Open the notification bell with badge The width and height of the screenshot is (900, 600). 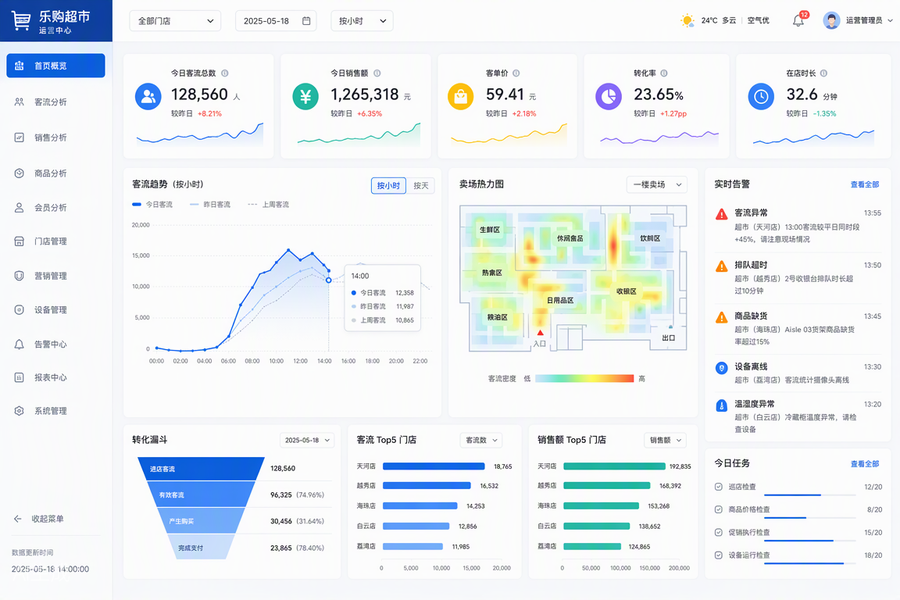click(798, 21)
